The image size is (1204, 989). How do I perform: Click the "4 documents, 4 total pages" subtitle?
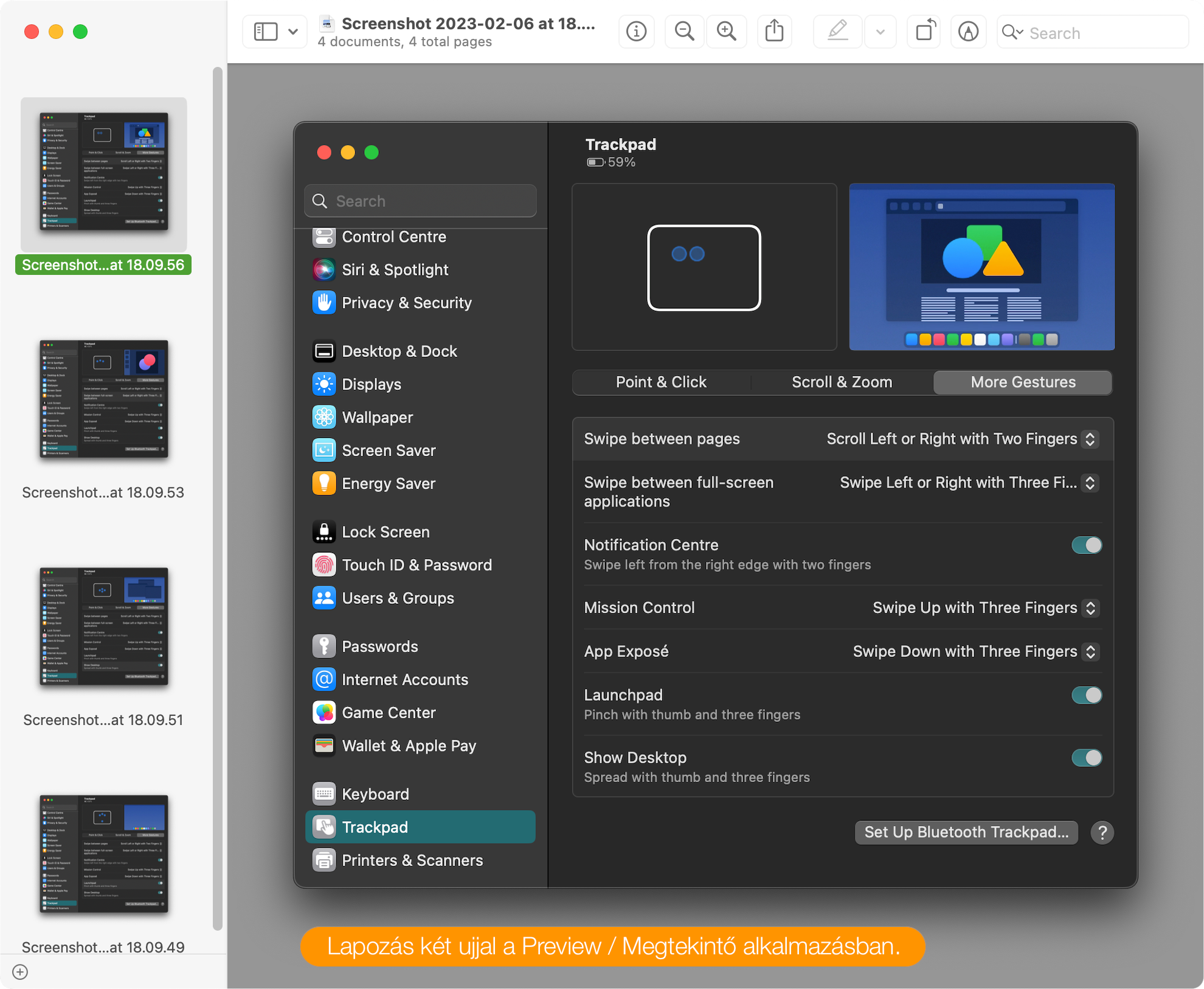pyautogui.click(x=405, y=42)
